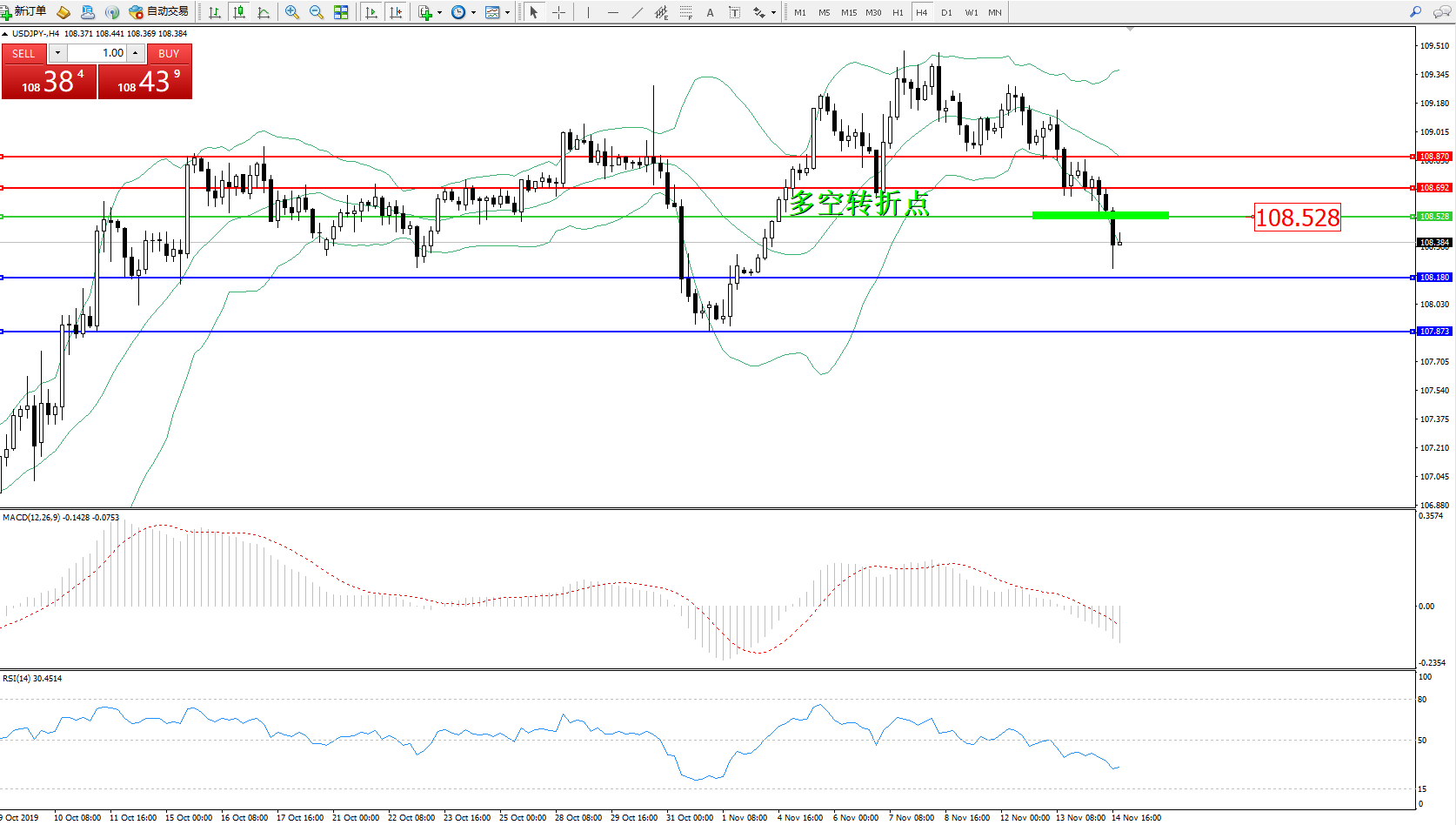The width and height of the screenshot is (1456, 825).
Task: Select the crosshair cursor tool
Action: point(558,12)
